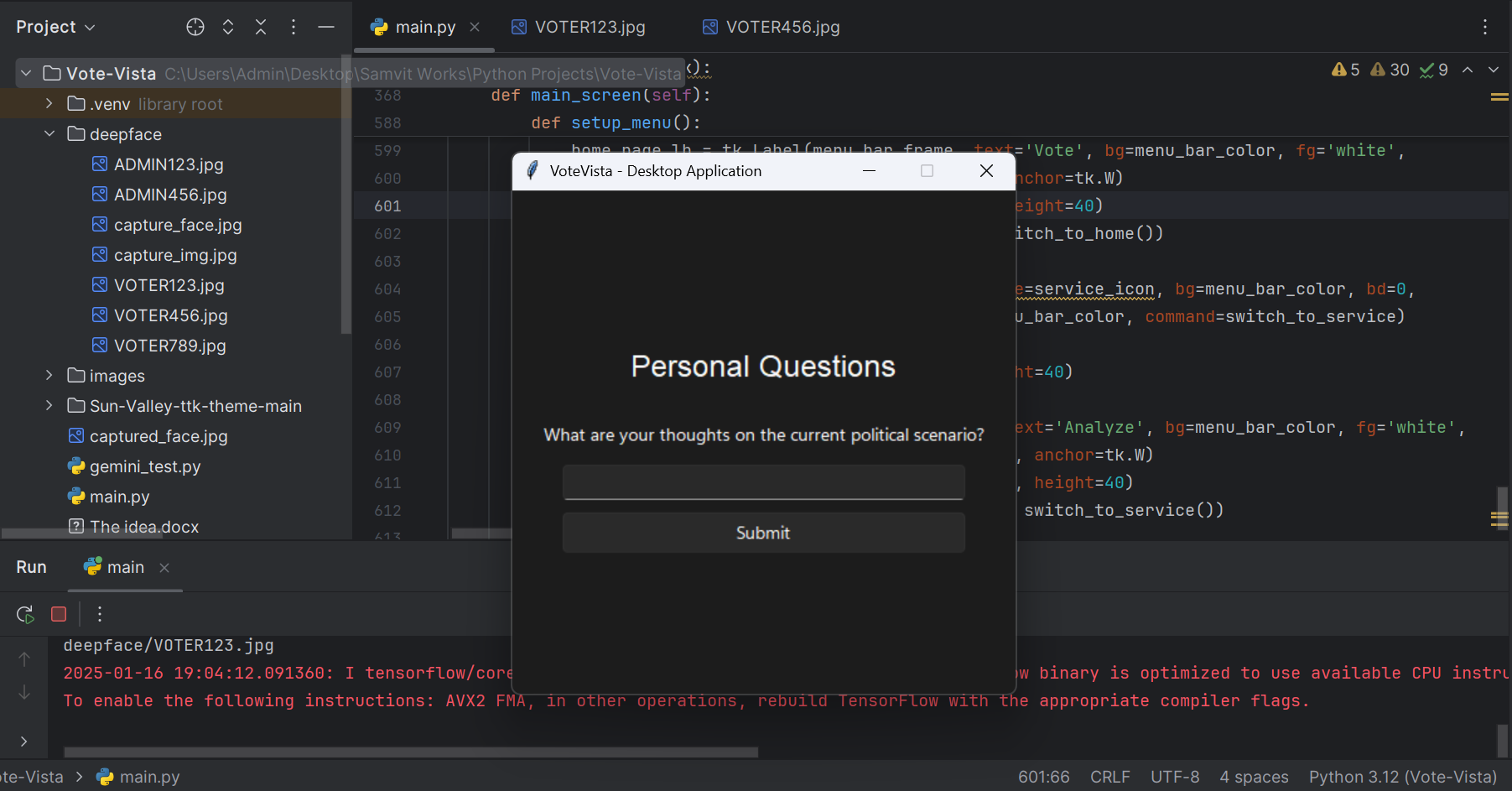Collapse the Vote-Vista root folder
Viewport: 1512px width, 791px height.
[x=26, y=74]
